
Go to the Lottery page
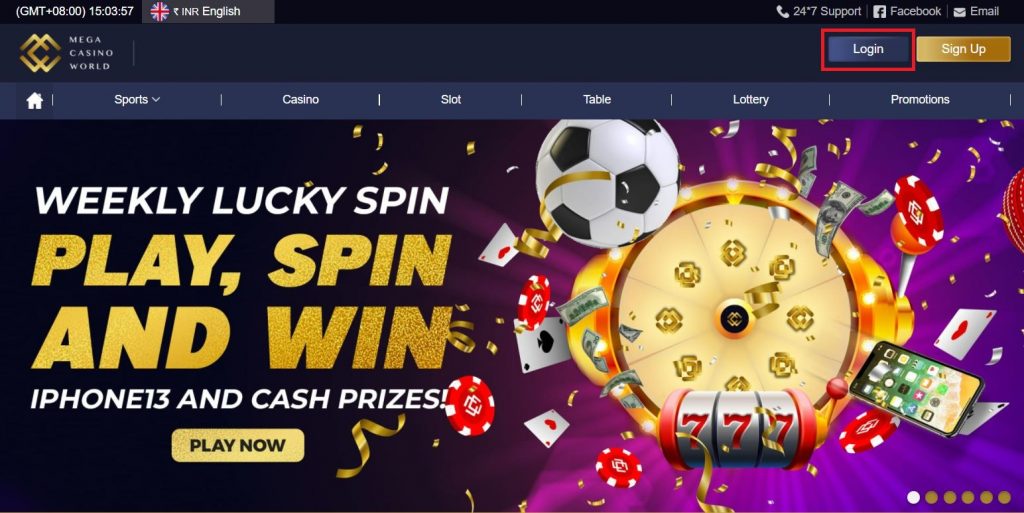point(750,99)
